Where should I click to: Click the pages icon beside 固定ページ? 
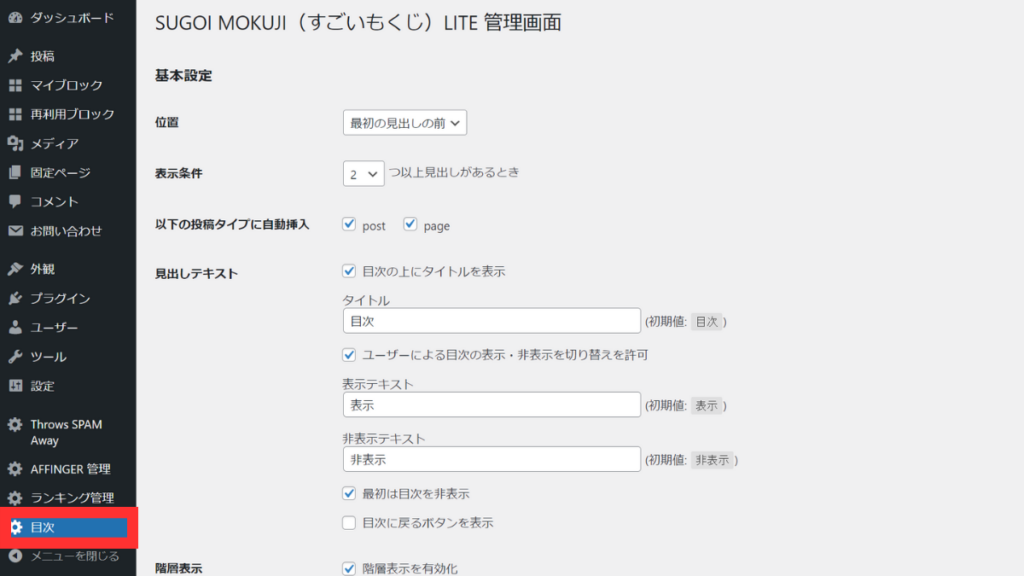15,172
